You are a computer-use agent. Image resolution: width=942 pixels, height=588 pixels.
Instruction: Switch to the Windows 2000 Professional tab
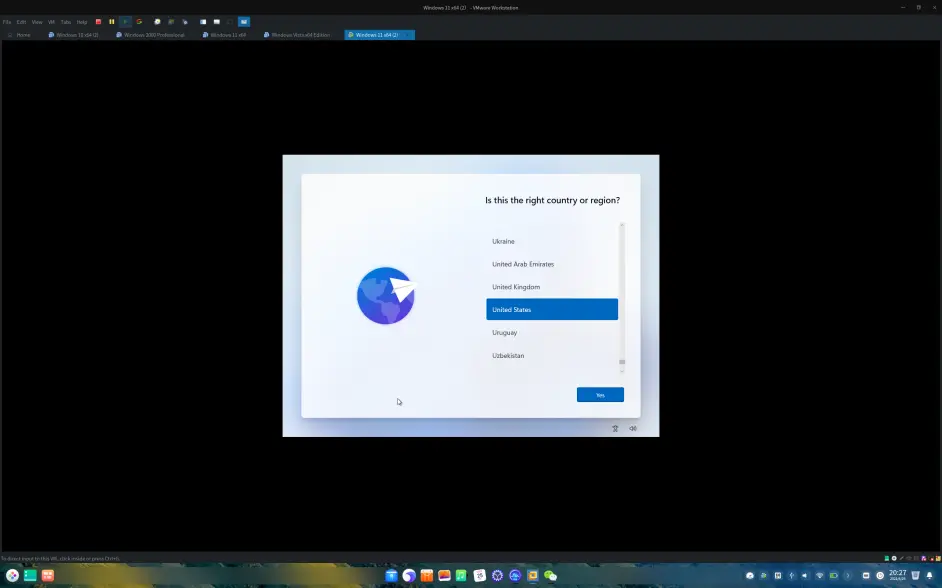[x=150, y=35]
